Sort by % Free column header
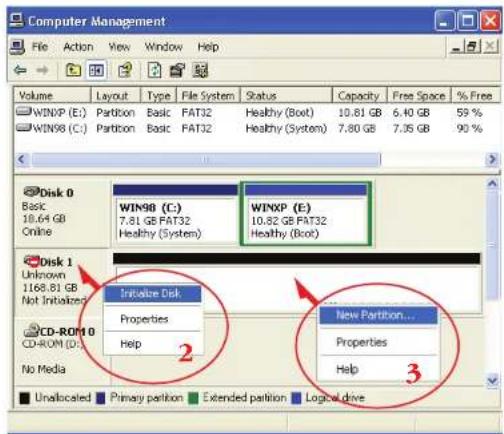504x434 pixels. pos(475,96)
